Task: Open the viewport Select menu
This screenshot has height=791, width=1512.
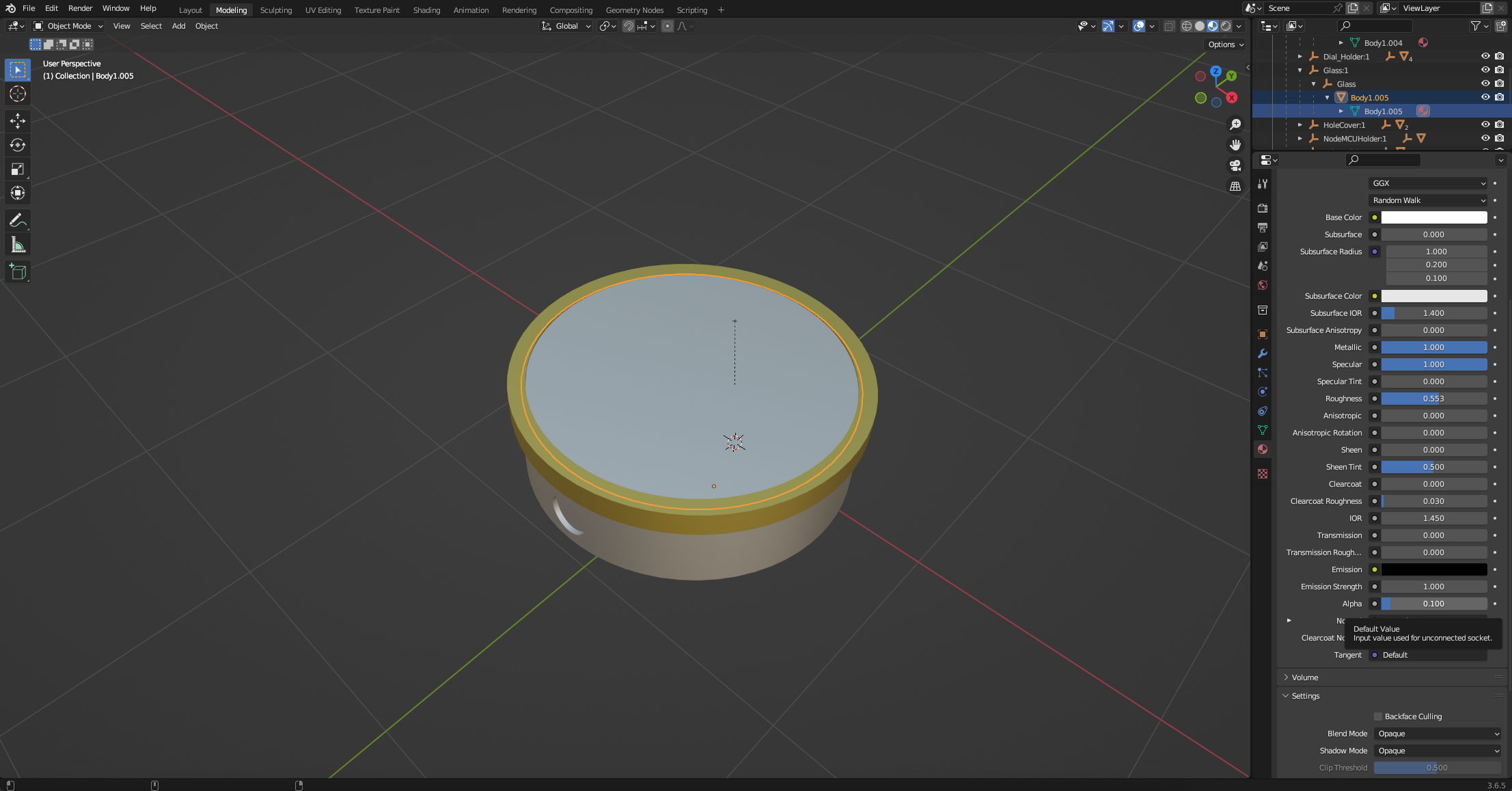Action: tap(151, 26)
